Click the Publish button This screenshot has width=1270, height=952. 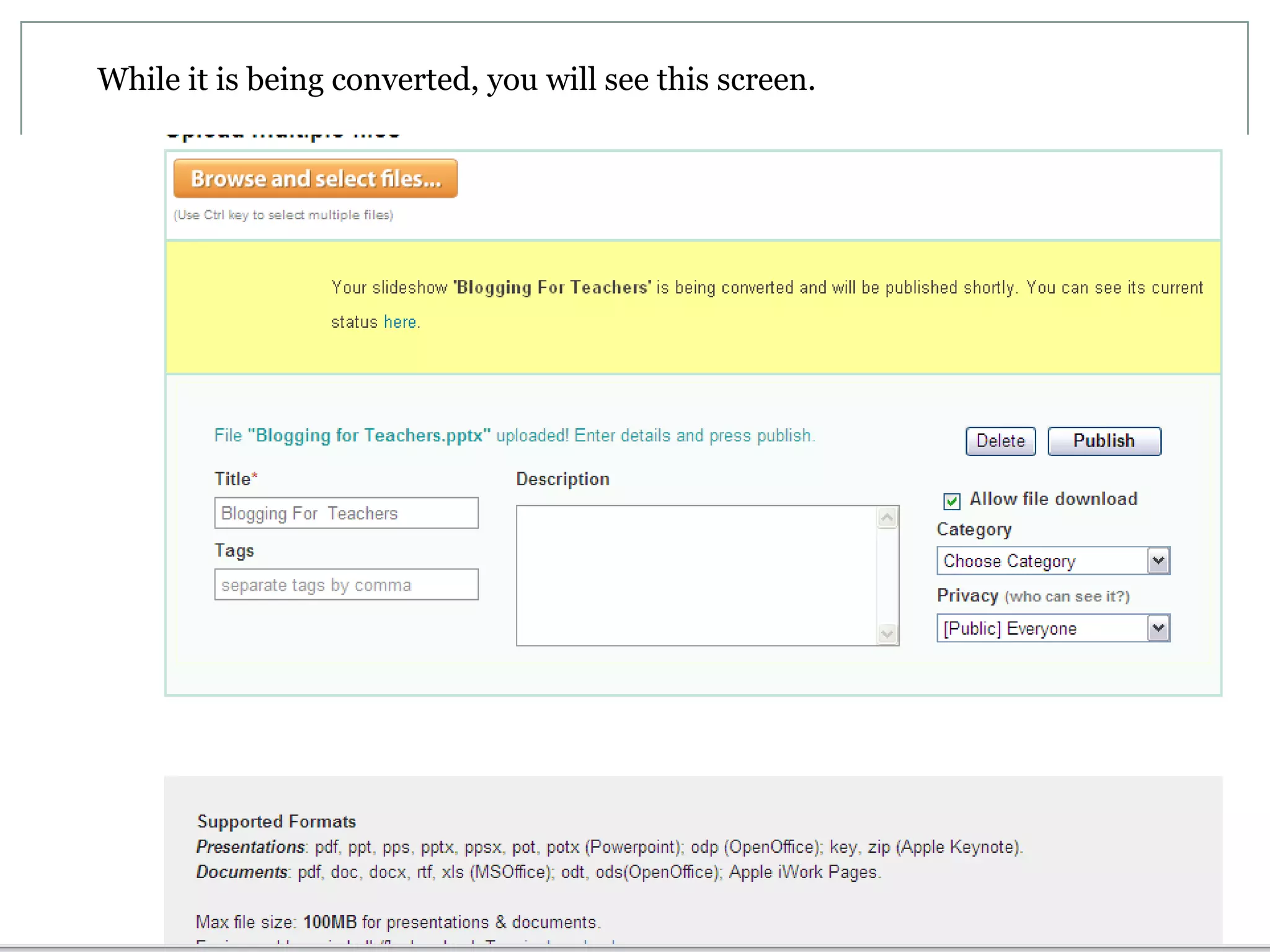[x=1104, y=441]
